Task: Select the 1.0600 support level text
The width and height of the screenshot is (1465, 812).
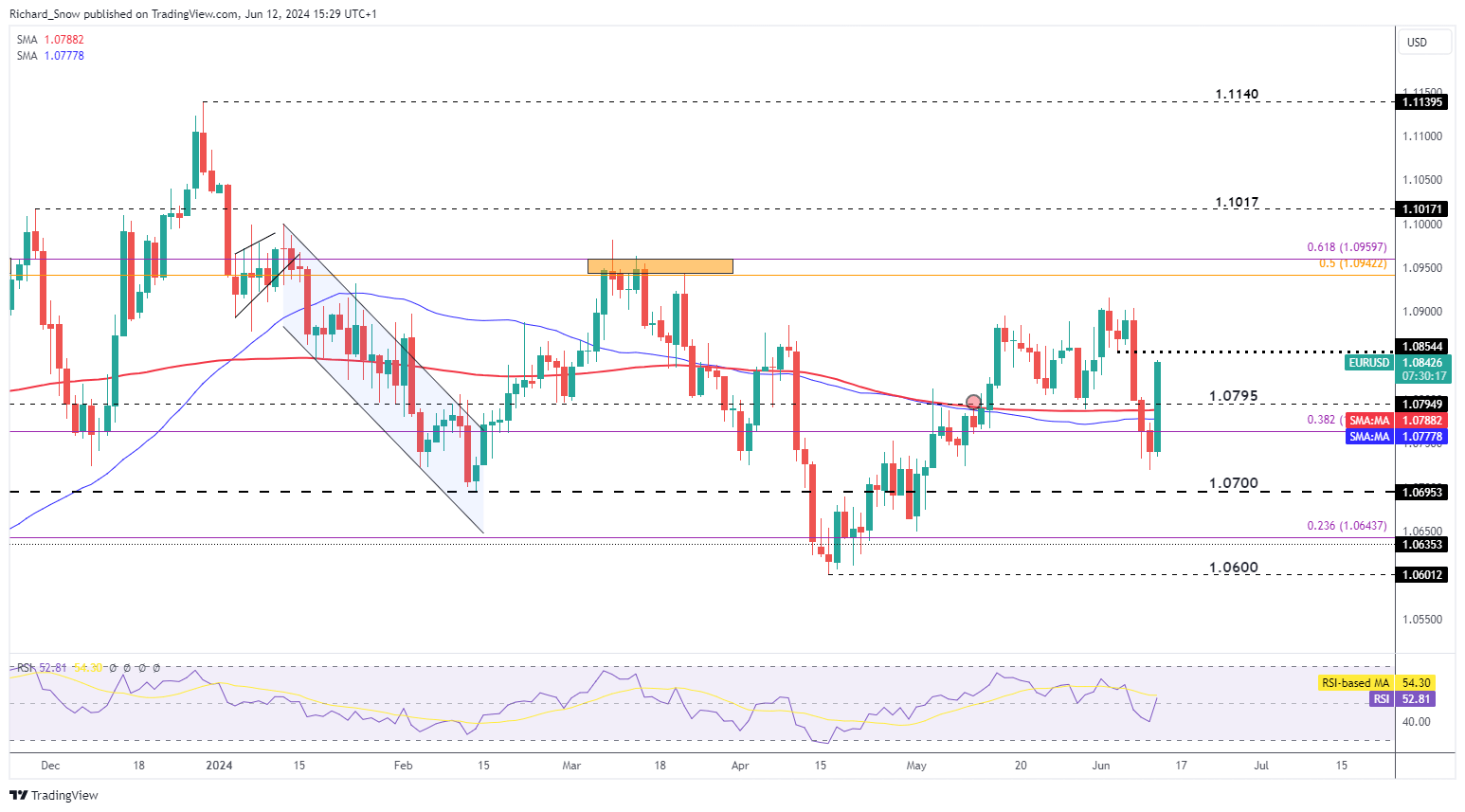Action: (1233, 568)
